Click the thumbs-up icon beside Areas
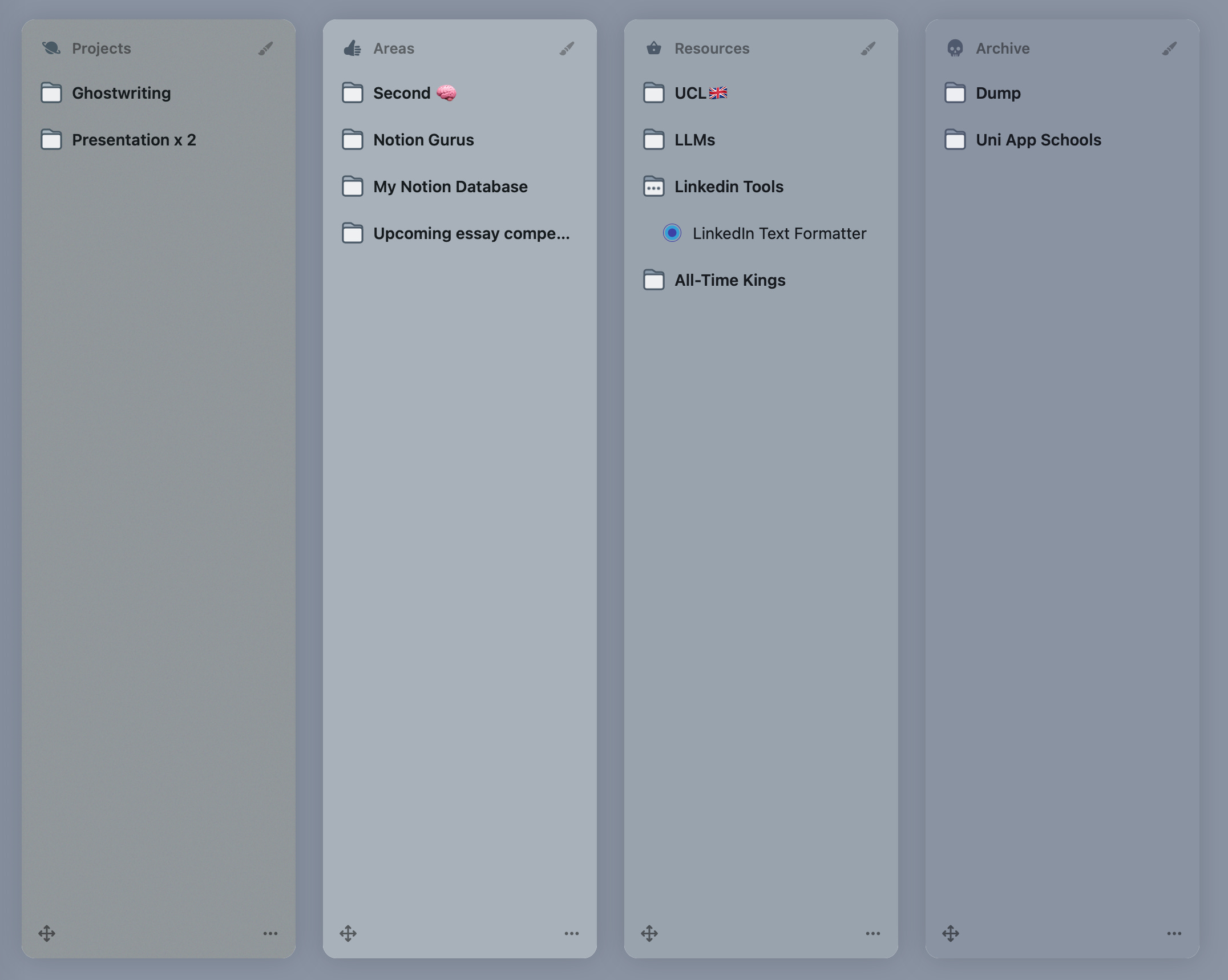The height and width of the screenshot is (980, 1228). click(x=352, y=48)
